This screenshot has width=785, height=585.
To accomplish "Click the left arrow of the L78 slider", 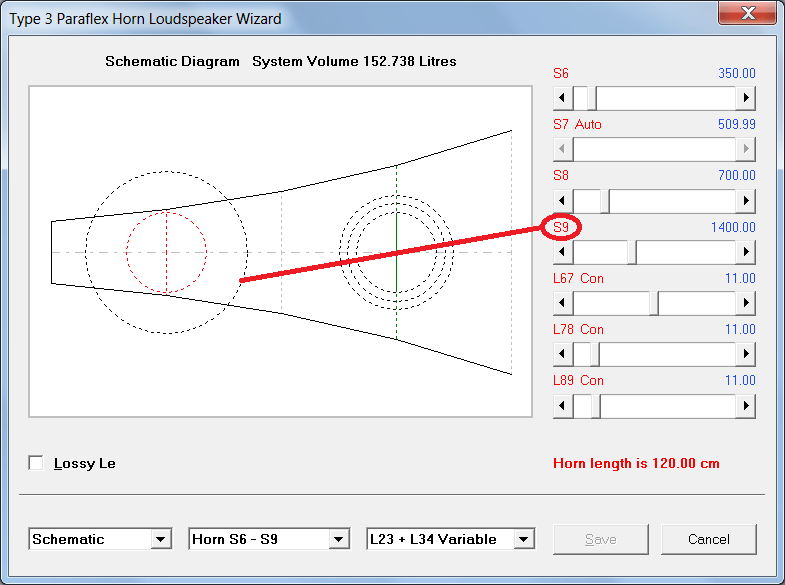I will (x=563, y=354).
